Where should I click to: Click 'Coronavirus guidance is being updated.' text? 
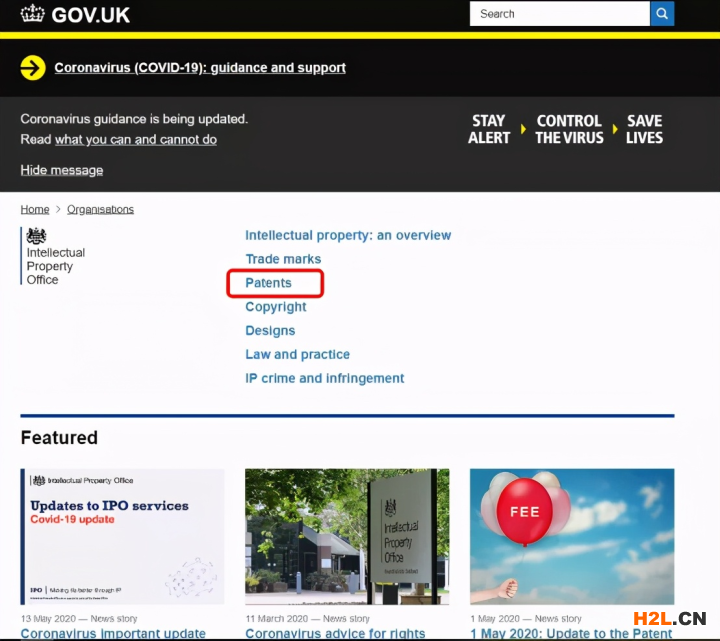coord(134,119)
